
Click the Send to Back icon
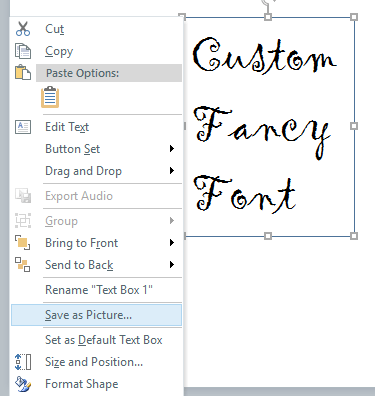pyautogui.click(x=22, y=265)
